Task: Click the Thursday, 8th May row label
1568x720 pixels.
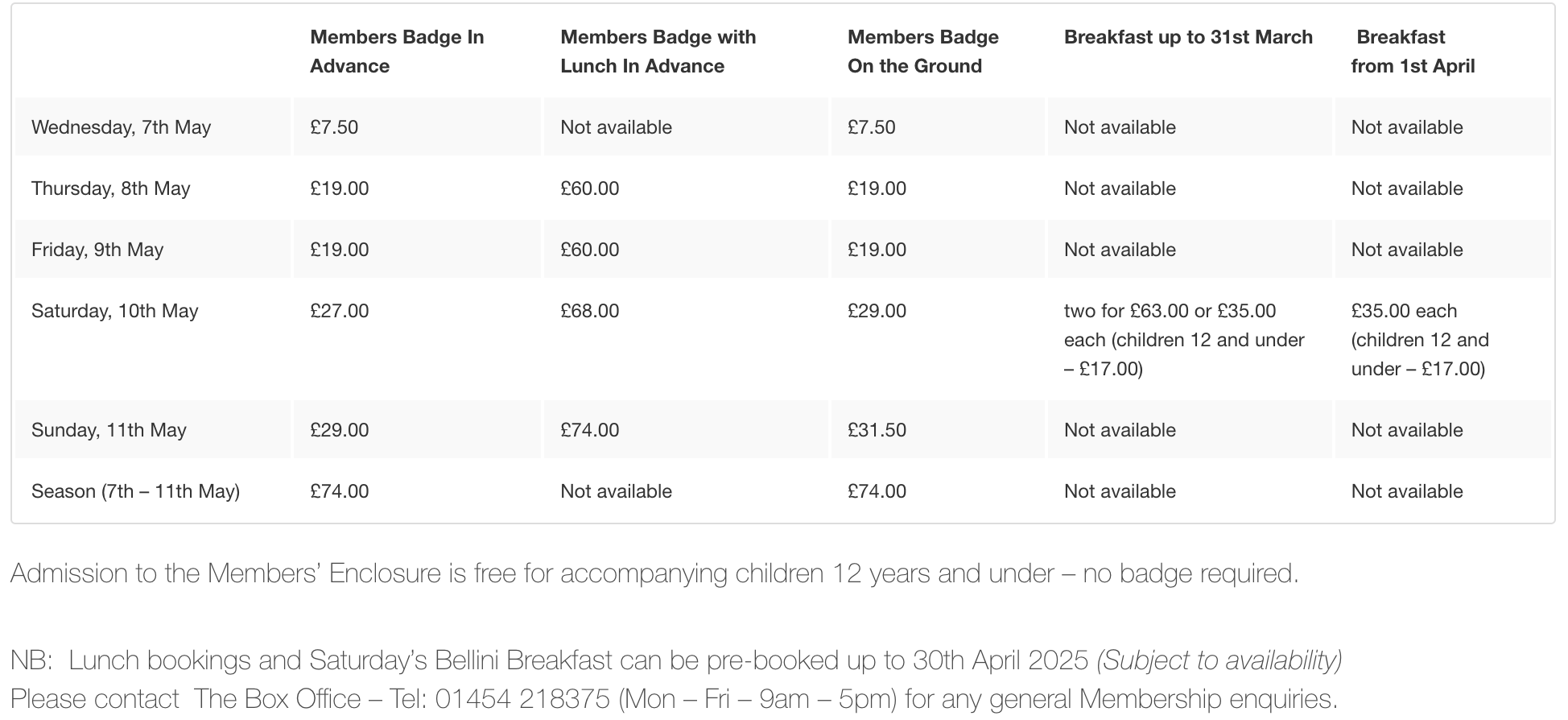Action: pos(110,188)
